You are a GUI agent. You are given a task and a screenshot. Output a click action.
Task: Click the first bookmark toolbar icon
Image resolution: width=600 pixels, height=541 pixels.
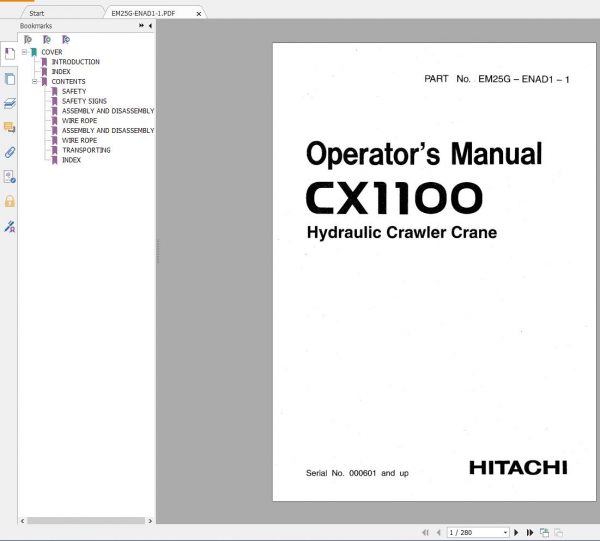pos(28,39)
